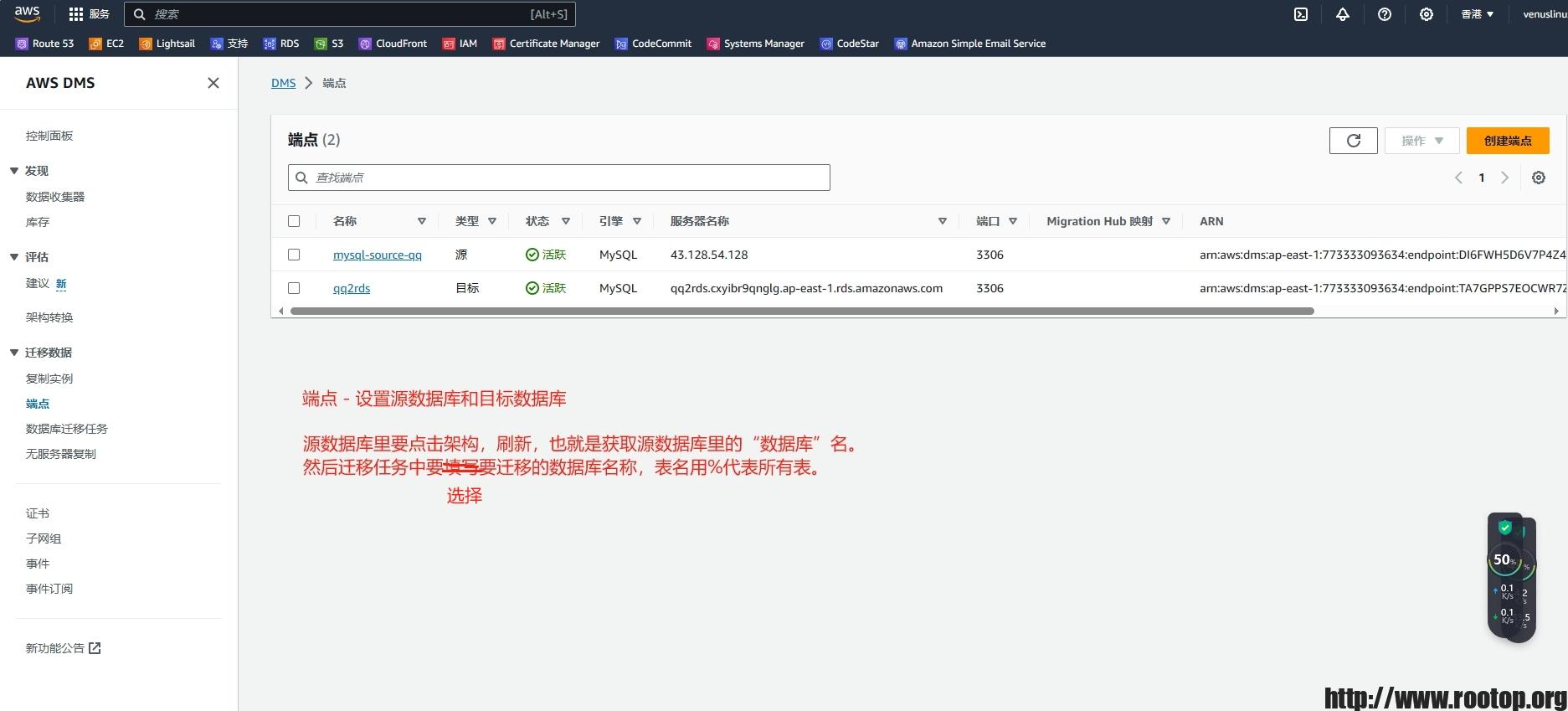
Task: Open CloudFront shortcut
Action: (393, 44)
